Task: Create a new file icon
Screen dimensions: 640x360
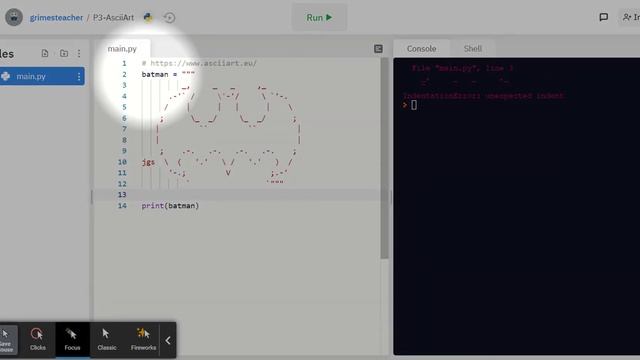Action: 45,53
